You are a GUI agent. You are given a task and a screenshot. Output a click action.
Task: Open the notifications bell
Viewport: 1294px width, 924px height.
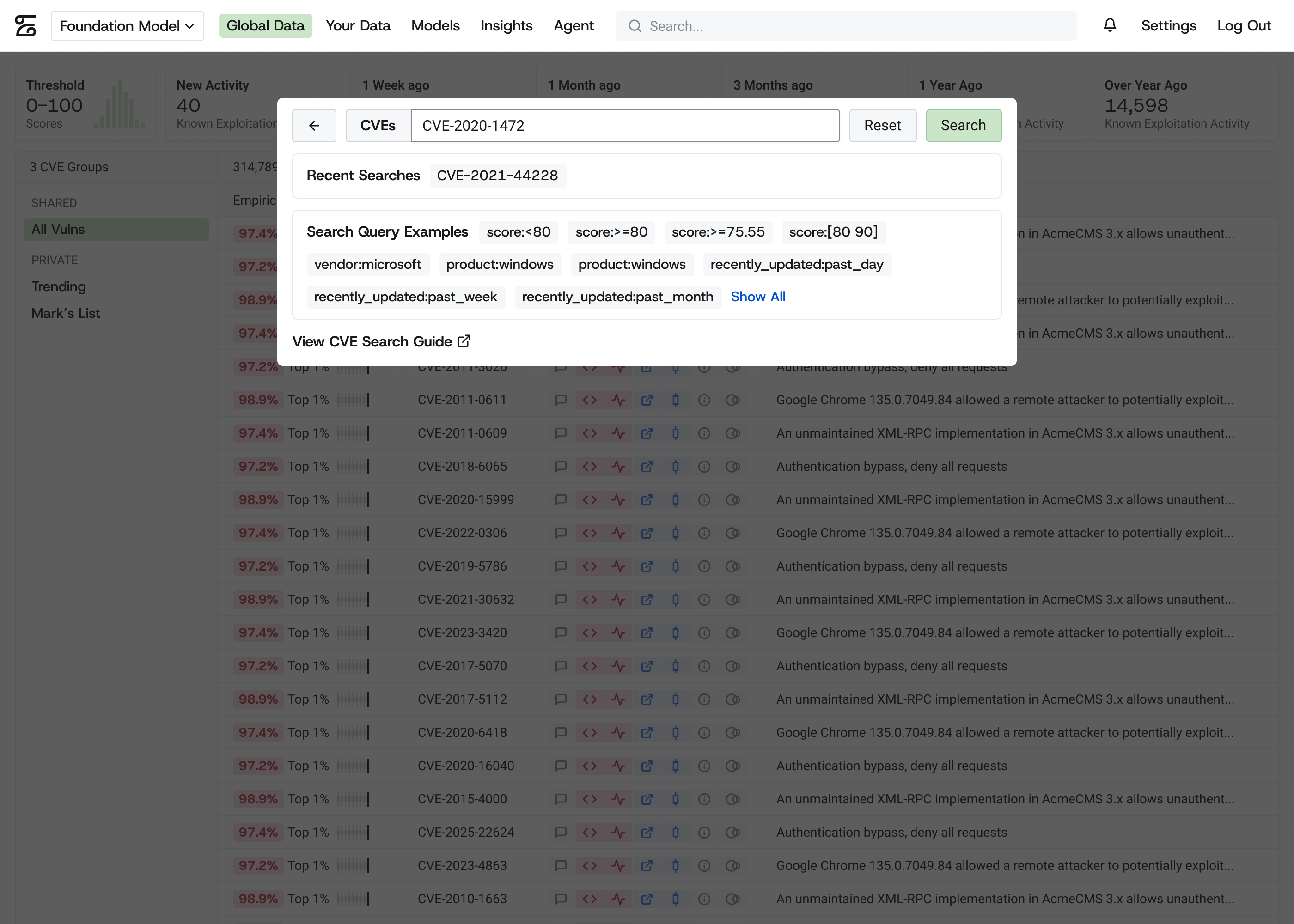click(1110, 25)
